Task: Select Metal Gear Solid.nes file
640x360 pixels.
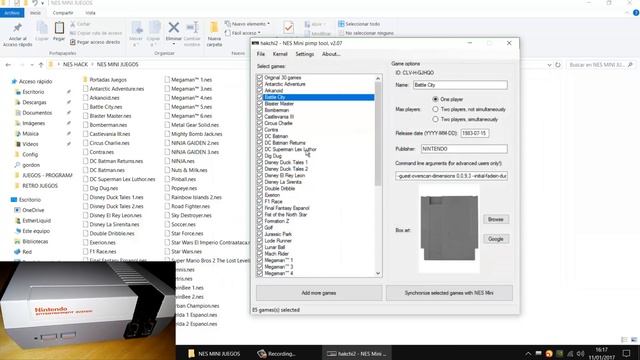Action: pos(195,124)
